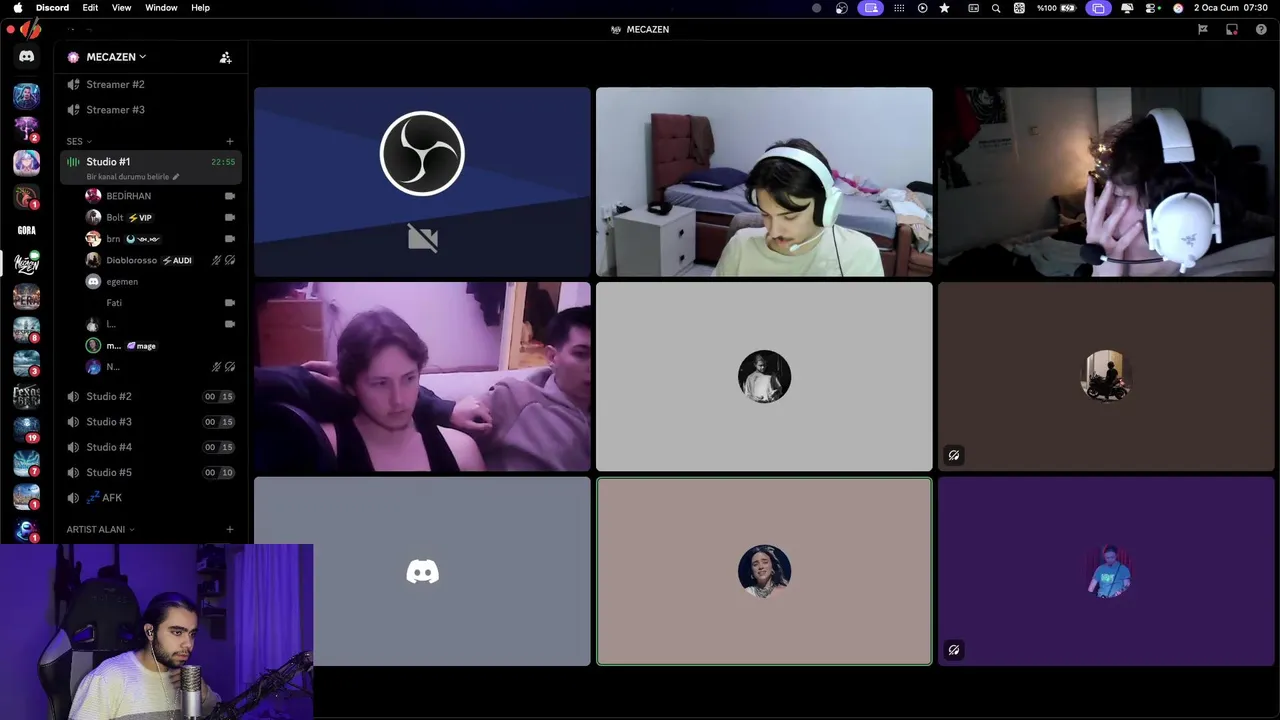Click pencil icon to edit channel status

click(x=176, y=177)
